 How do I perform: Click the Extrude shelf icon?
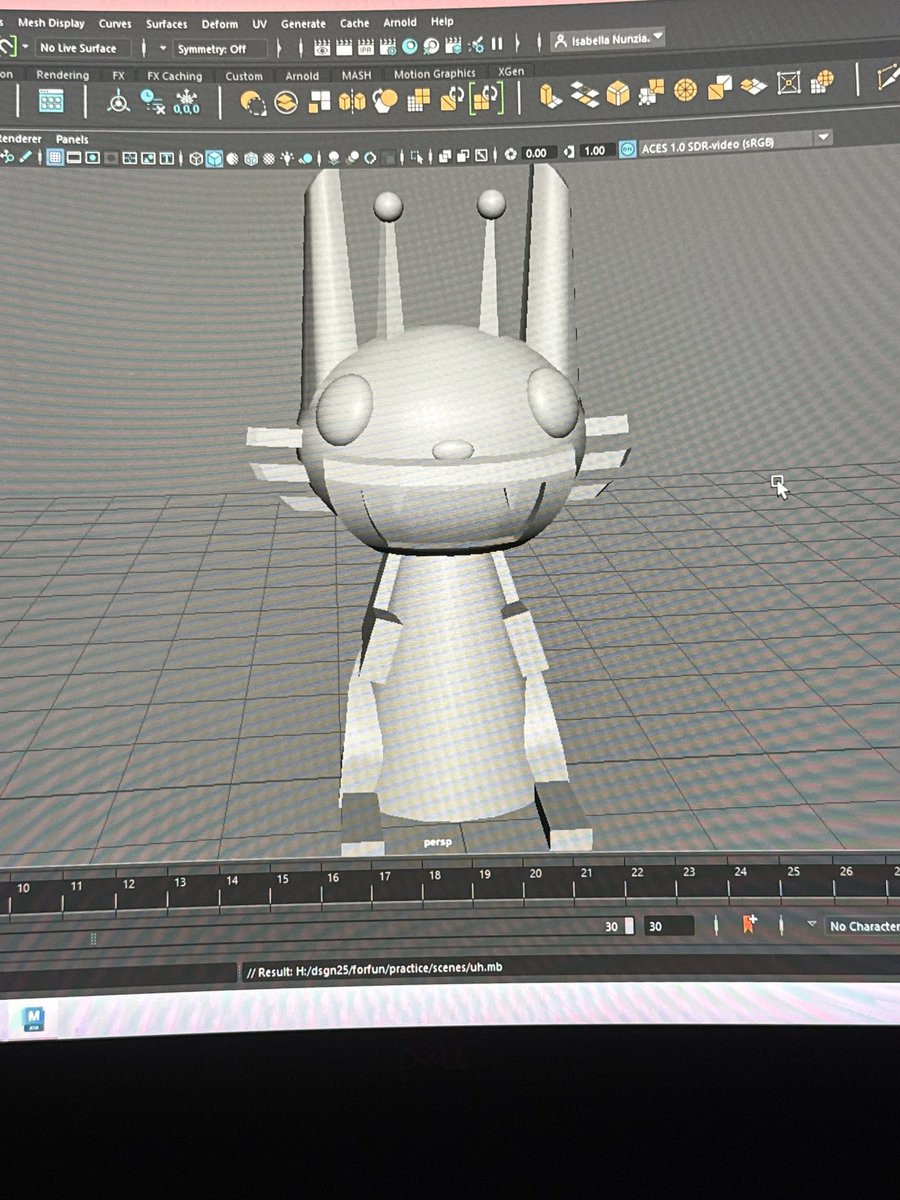tap(550, 94)
